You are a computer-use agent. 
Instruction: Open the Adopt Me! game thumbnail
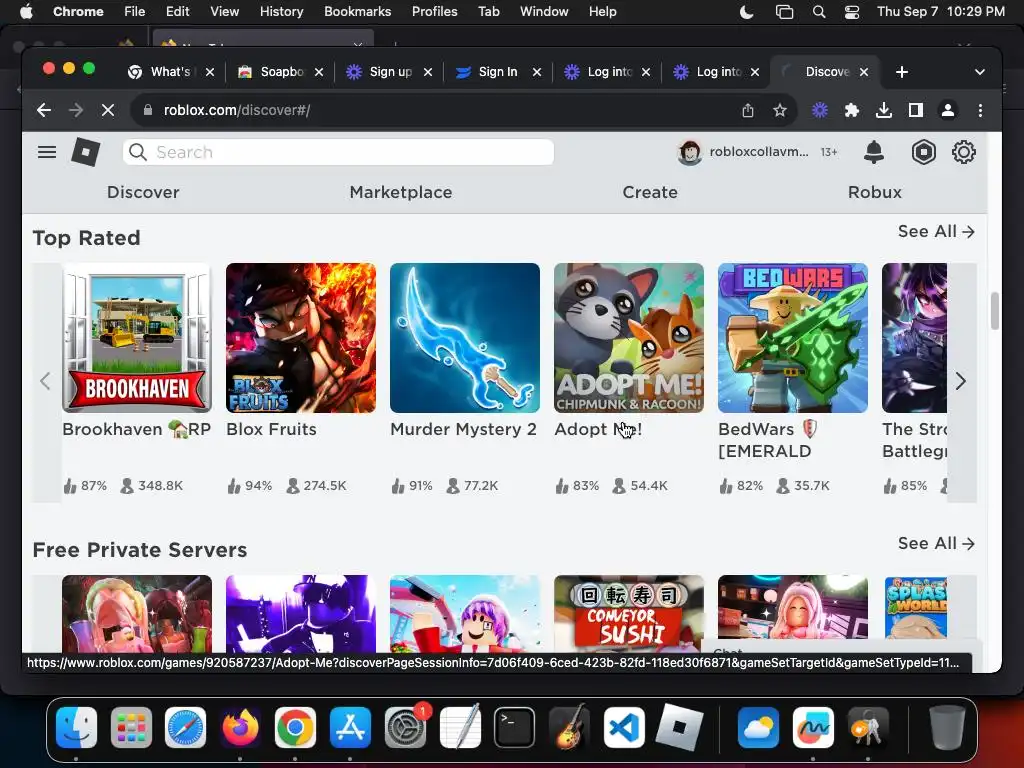point(628,338)
